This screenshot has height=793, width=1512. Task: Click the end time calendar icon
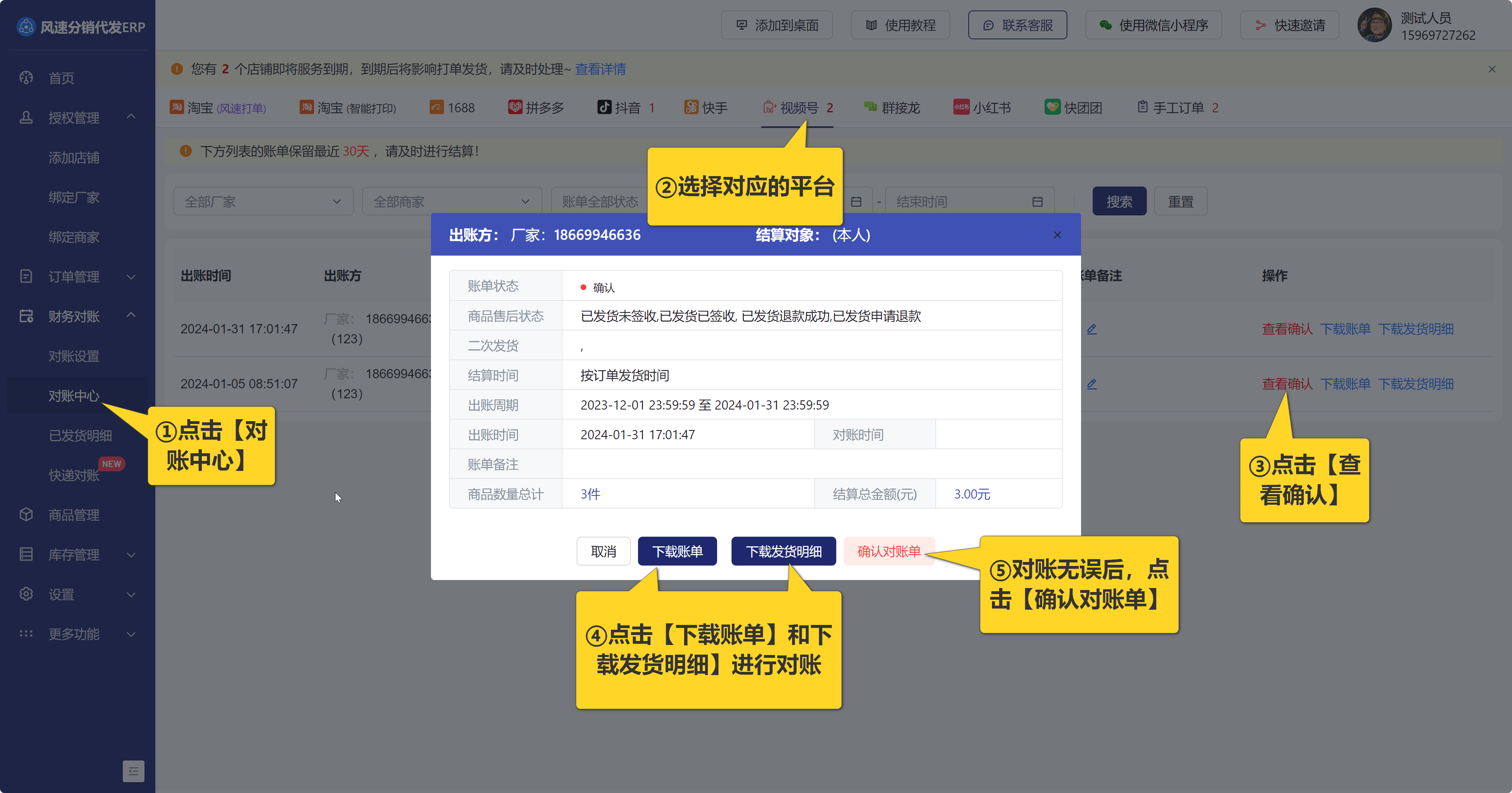[x=1037, y=202]
